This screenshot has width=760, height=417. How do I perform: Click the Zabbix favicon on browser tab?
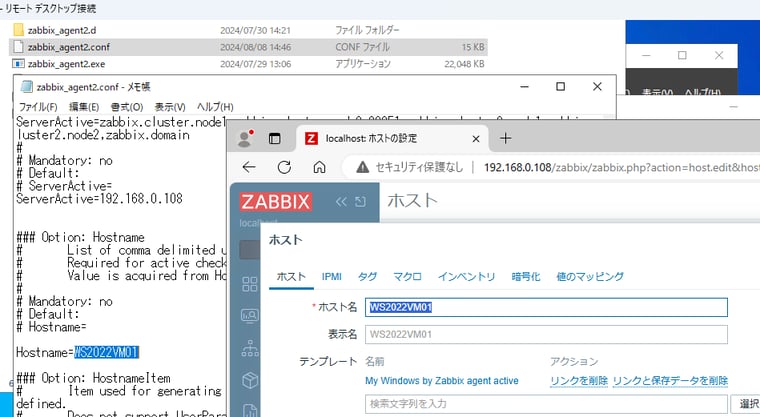(311, 139)
